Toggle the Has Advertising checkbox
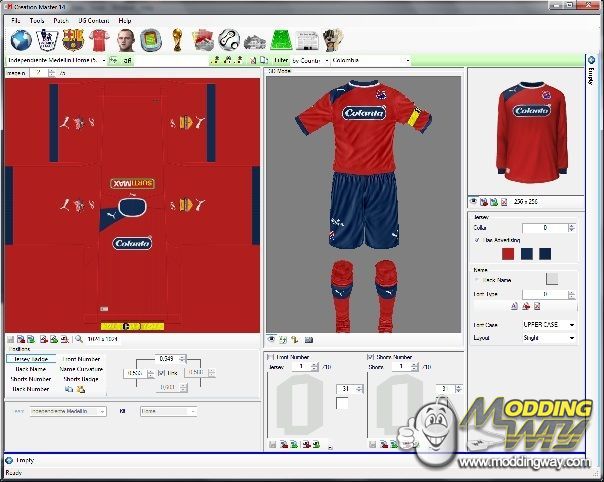Image resolution: width=604 pixels, height=482 pixels. point(476,240)
